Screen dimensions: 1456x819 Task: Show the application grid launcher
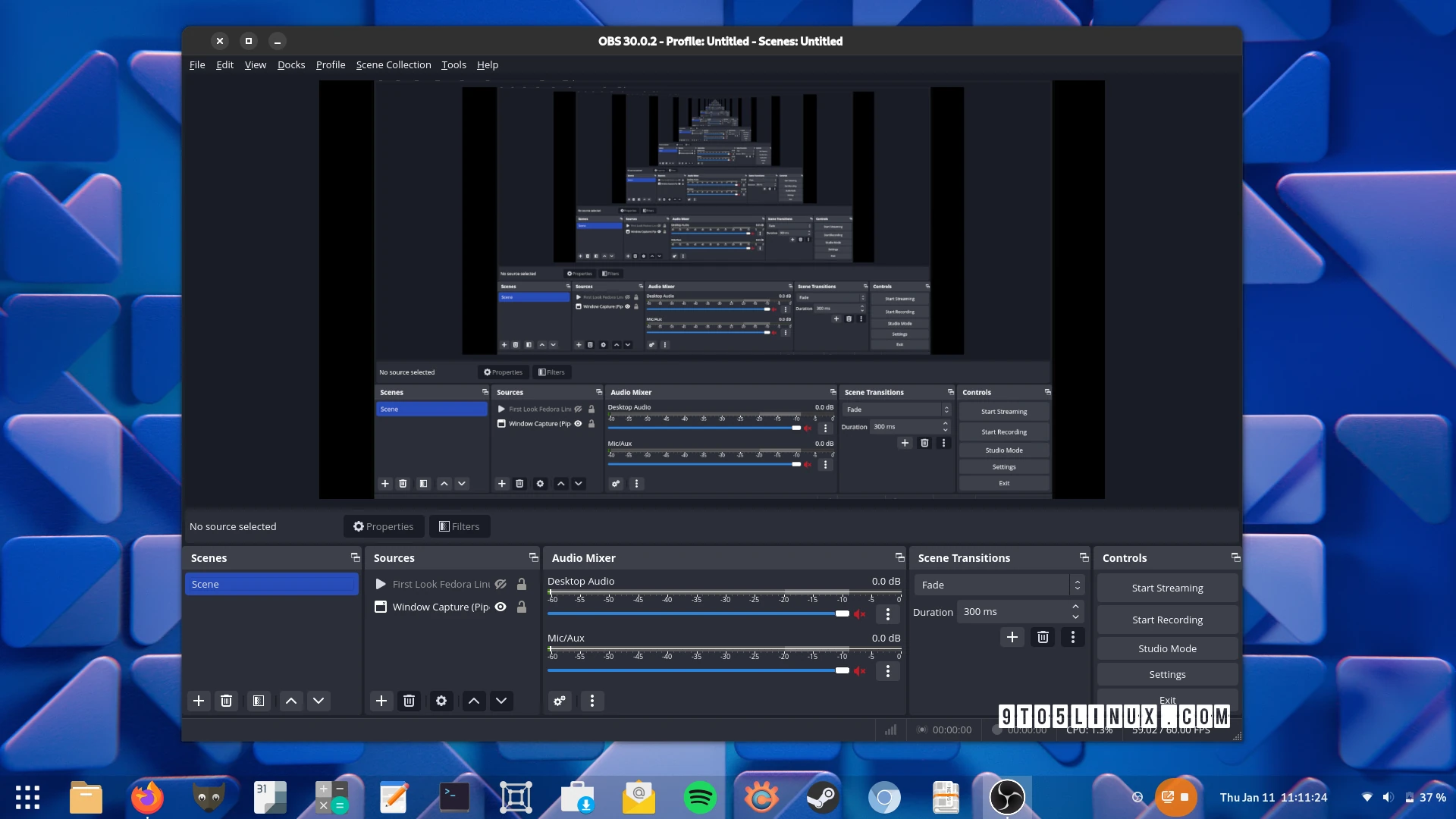click(x=27, y=797)
